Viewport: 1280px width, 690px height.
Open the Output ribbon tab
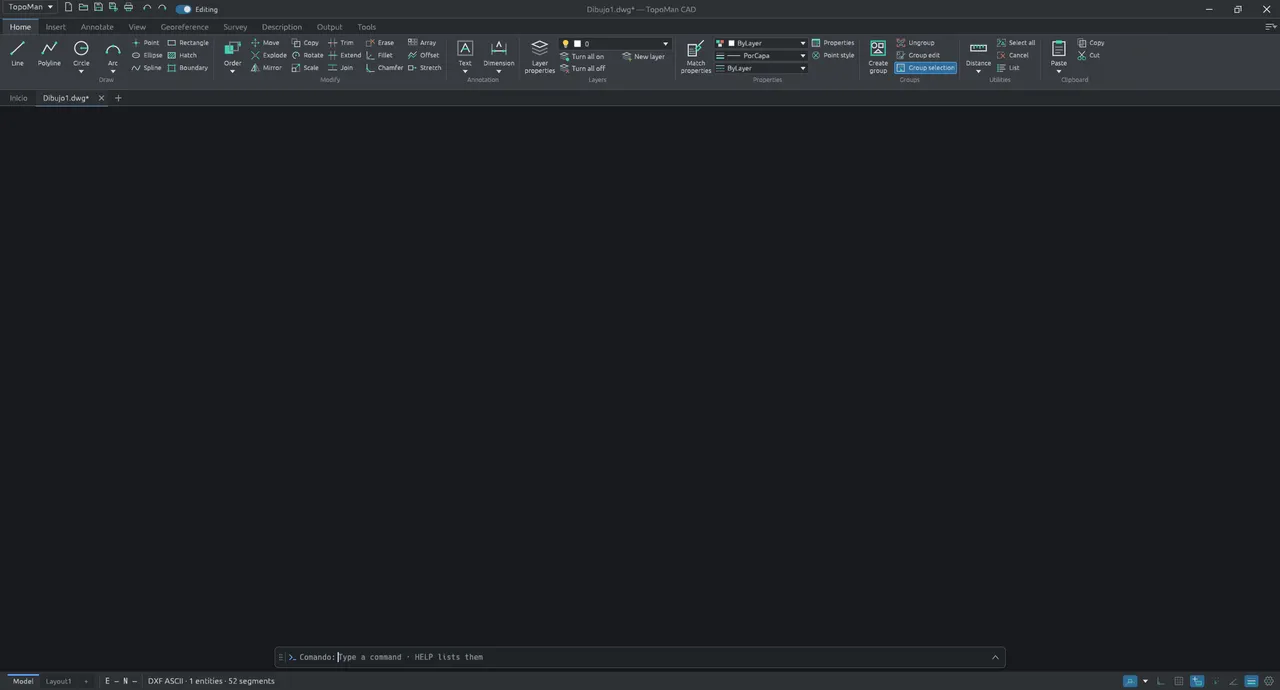[329, 27]
